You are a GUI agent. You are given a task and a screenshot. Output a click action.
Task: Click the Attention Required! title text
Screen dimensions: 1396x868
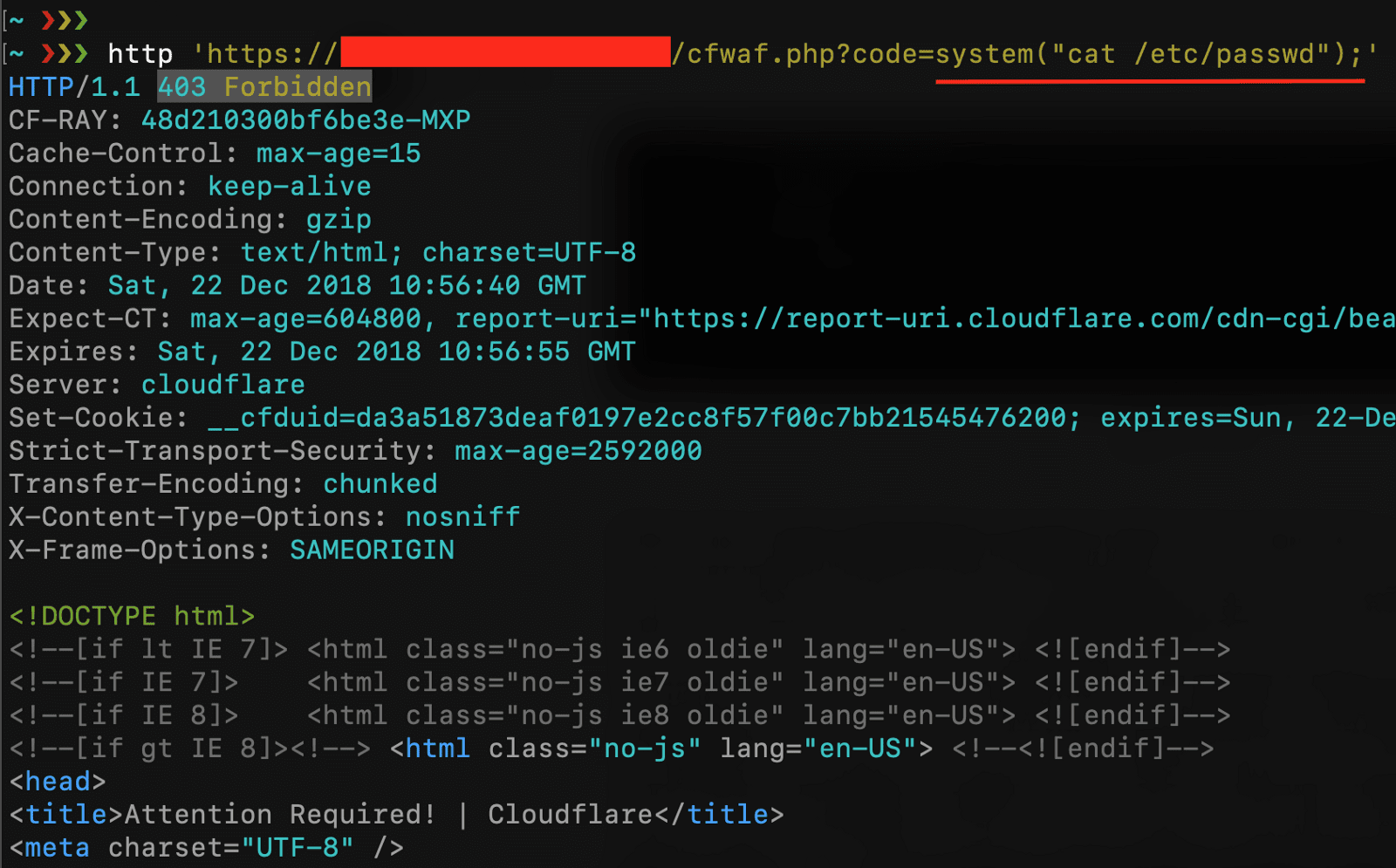click(279, 815)
